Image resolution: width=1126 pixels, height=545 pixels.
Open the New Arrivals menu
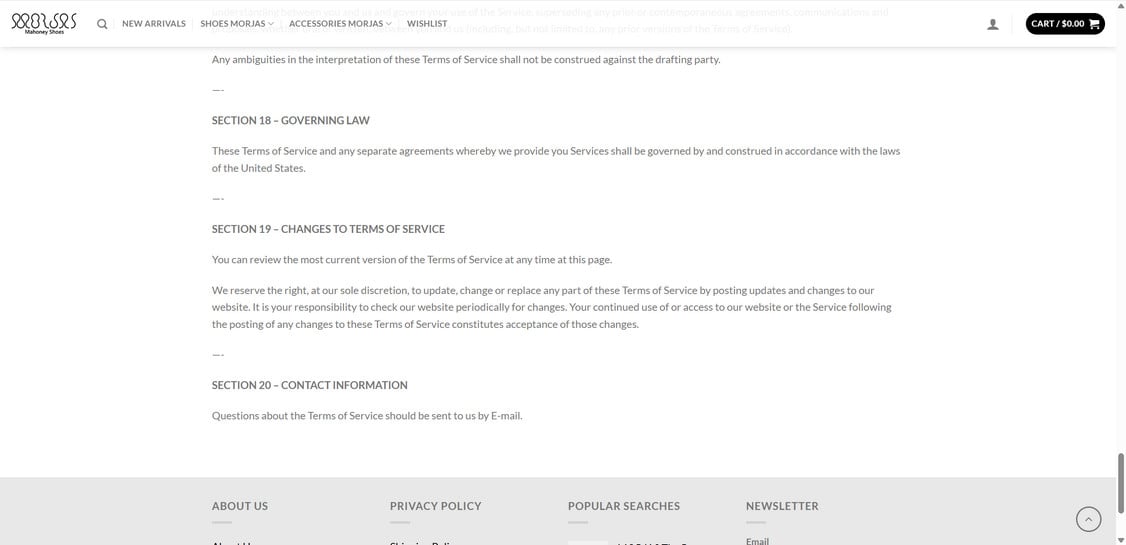pyautogui.click(x=154, y=24)
